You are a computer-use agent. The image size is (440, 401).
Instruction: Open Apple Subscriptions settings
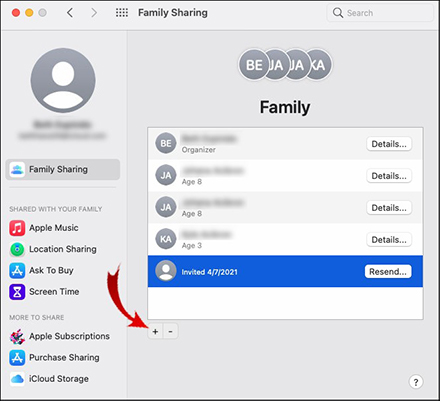(x=60, y=336)
